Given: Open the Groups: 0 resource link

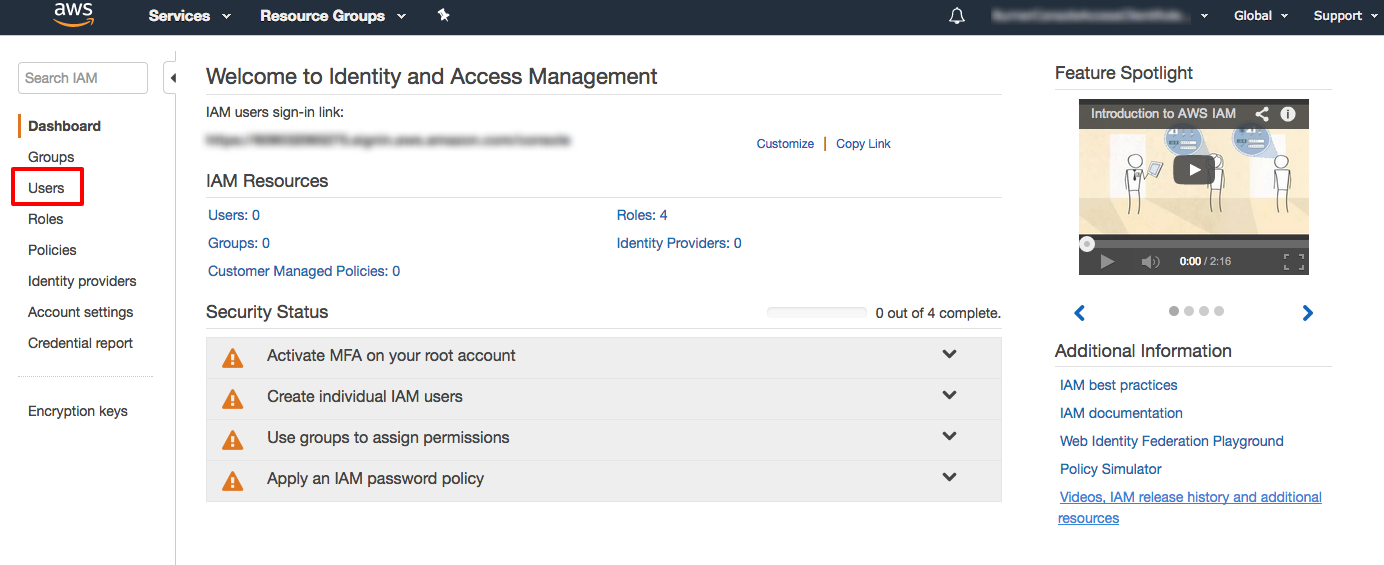Looking at the screenshot, I should click(x=239, y=243).
